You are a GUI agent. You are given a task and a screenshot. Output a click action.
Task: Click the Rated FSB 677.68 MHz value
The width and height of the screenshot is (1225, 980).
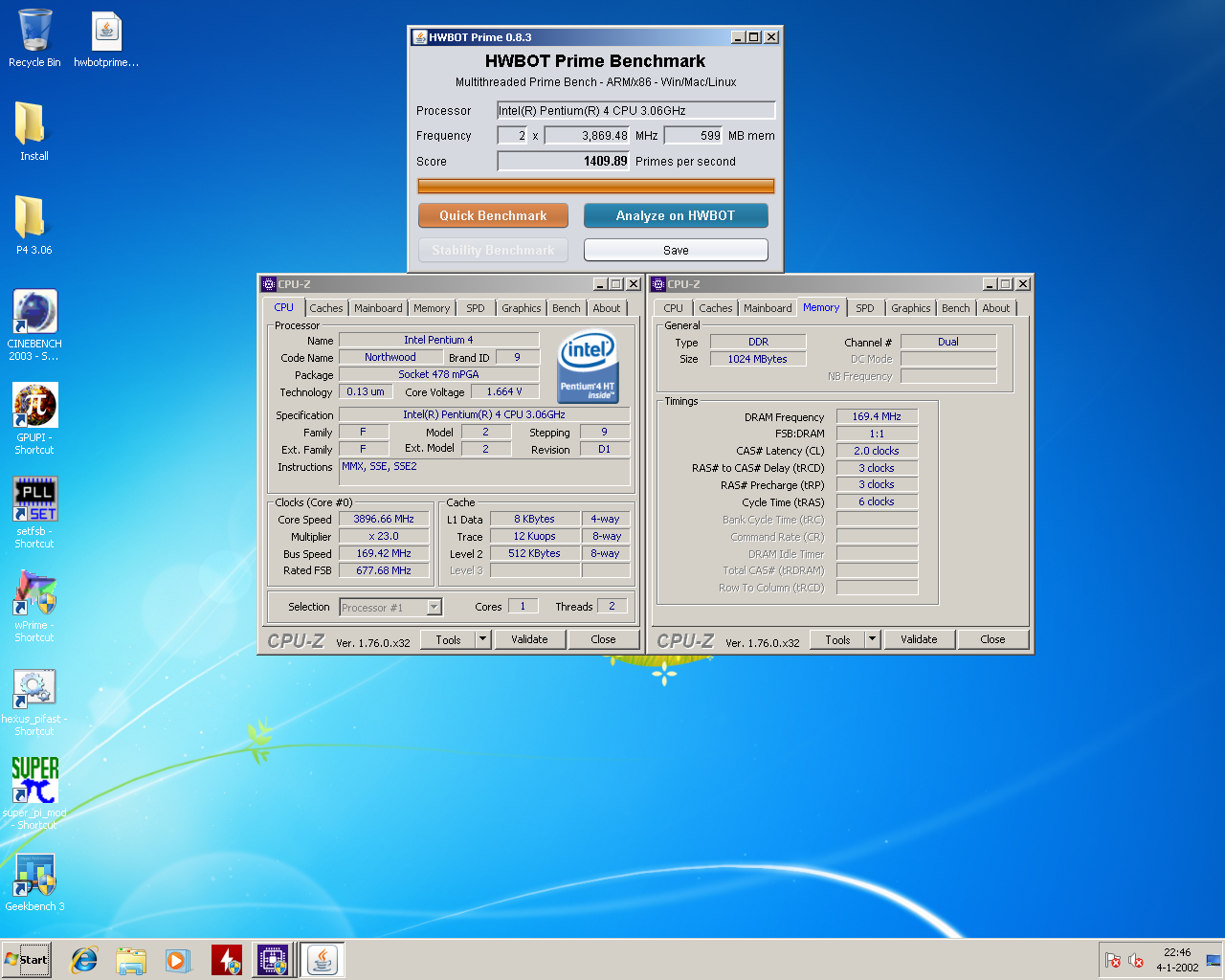(384, 570)
